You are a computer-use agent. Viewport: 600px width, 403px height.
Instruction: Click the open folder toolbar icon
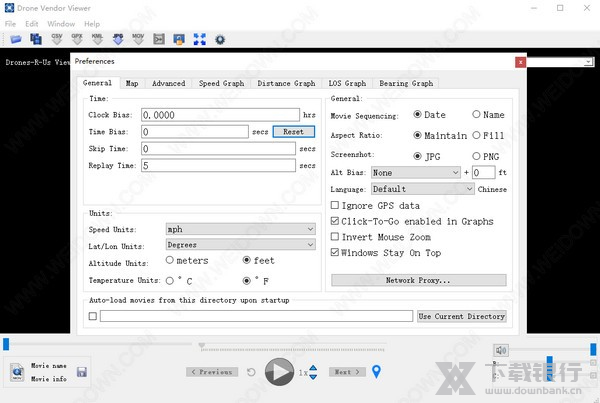[15, 39]
